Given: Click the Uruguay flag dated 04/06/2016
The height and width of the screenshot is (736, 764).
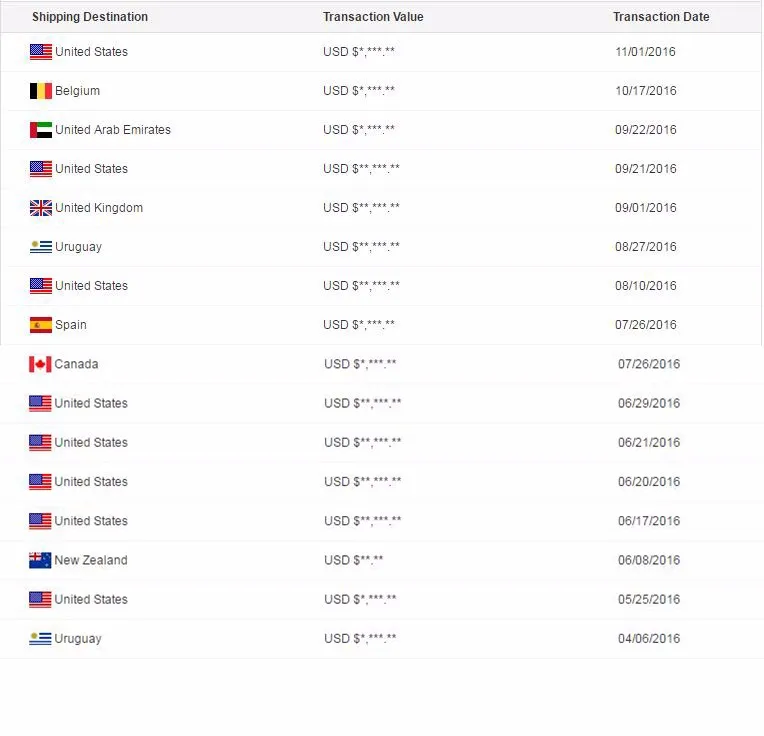Looking at the screenshot, I should coord(40,639).
